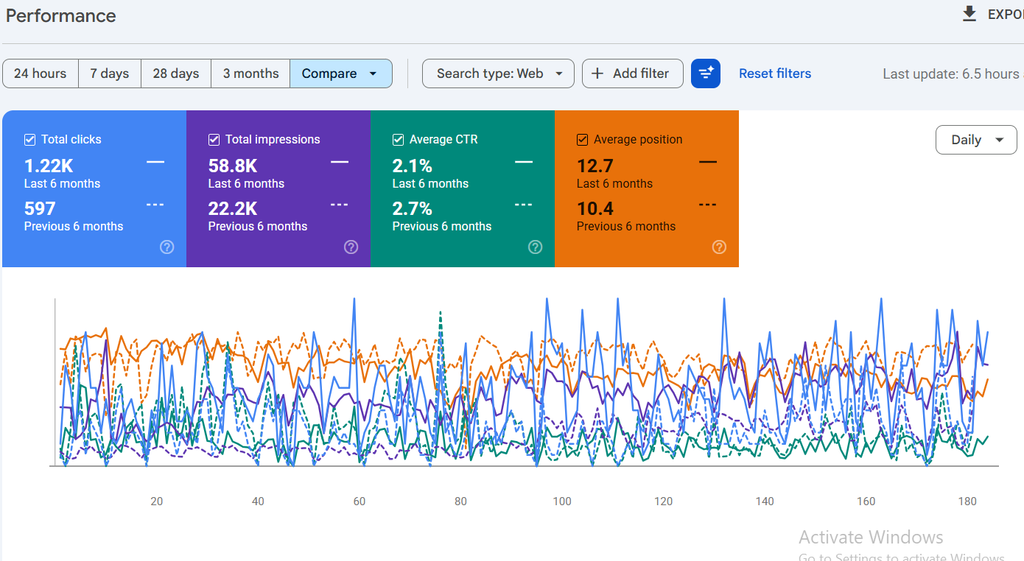Click the Performance page heading

61,16
